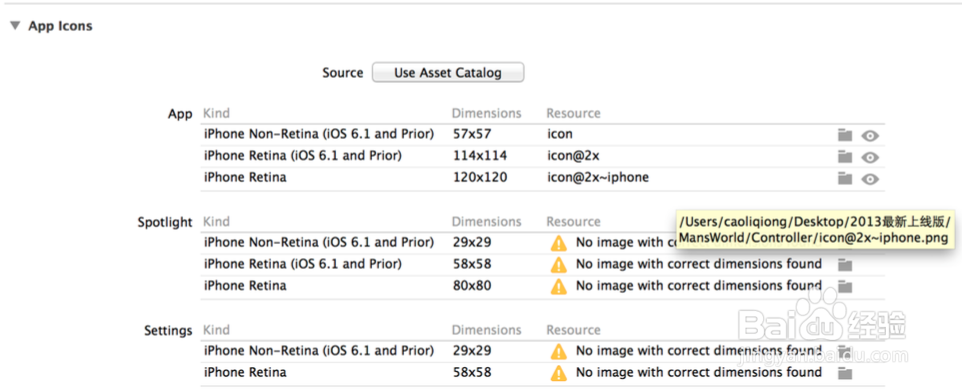Click 'No image with correct dimensions found' for Spotlight 80x80

pos(699,285)
